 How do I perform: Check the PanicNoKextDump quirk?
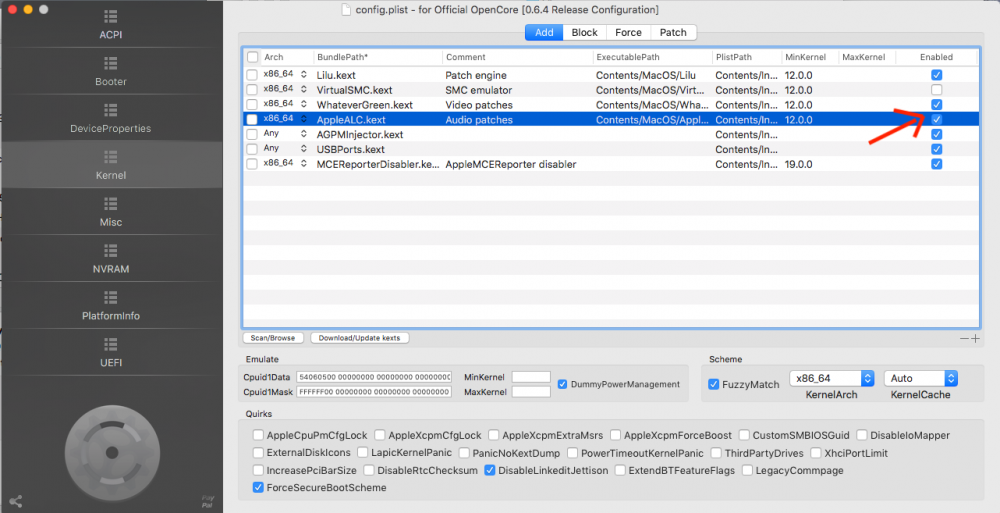[x=464, y=453]
